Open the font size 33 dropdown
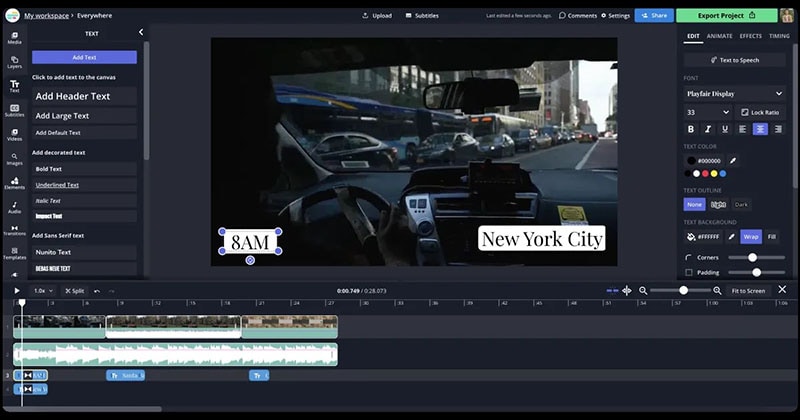Image resolution: width=800 pixels, height=420 pixels. pos(708,112)
